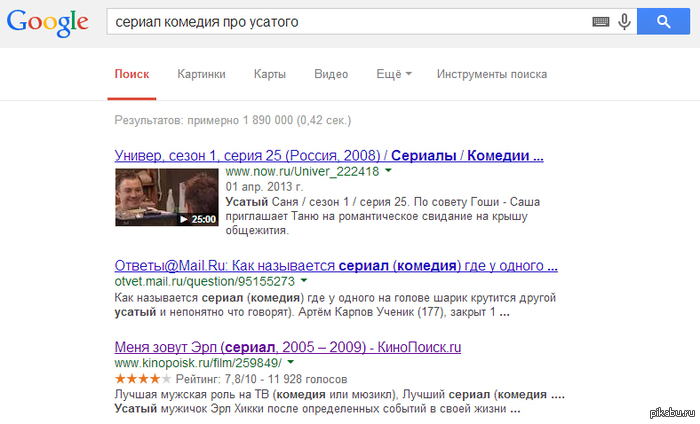Viewport: 700px width, 424px height.
Task: Switch to the Видео tab
Action: [x=331, y=74]
